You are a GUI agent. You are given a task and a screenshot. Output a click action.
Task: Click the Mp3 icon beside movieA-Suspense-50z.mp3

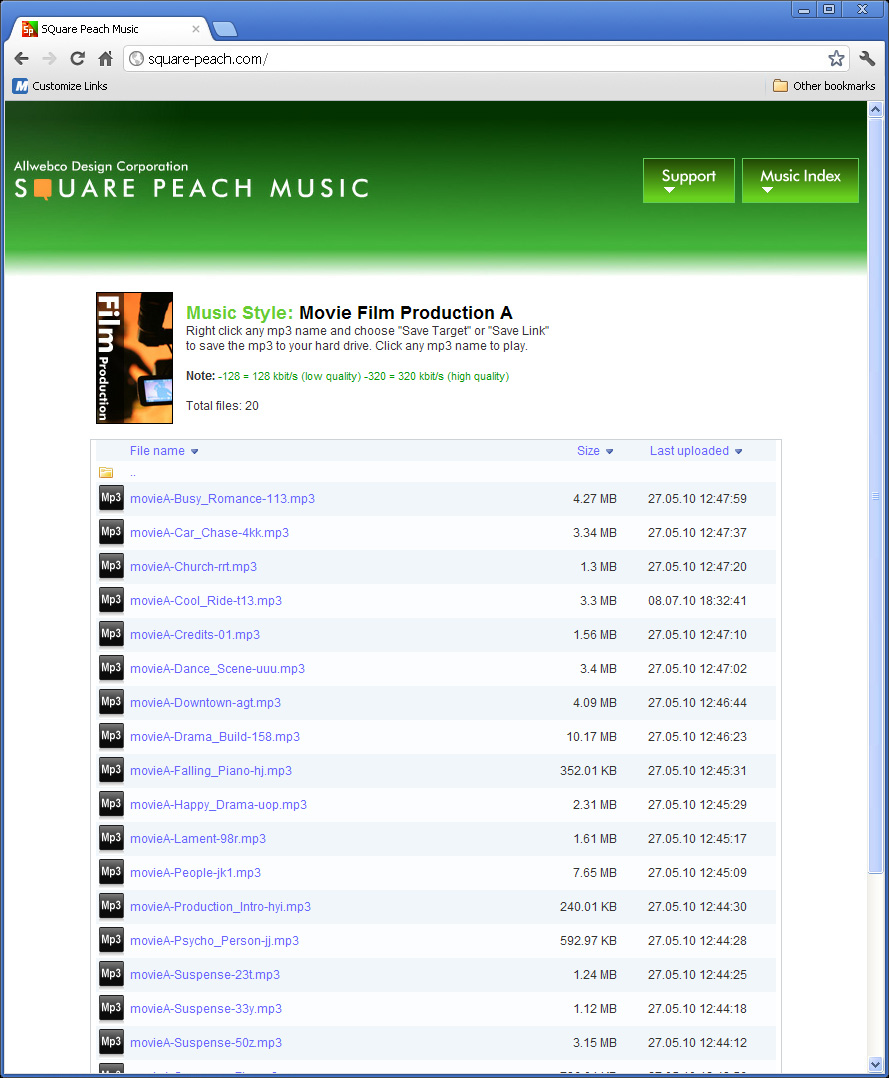pyautogui.click(x=111, y=1042)
